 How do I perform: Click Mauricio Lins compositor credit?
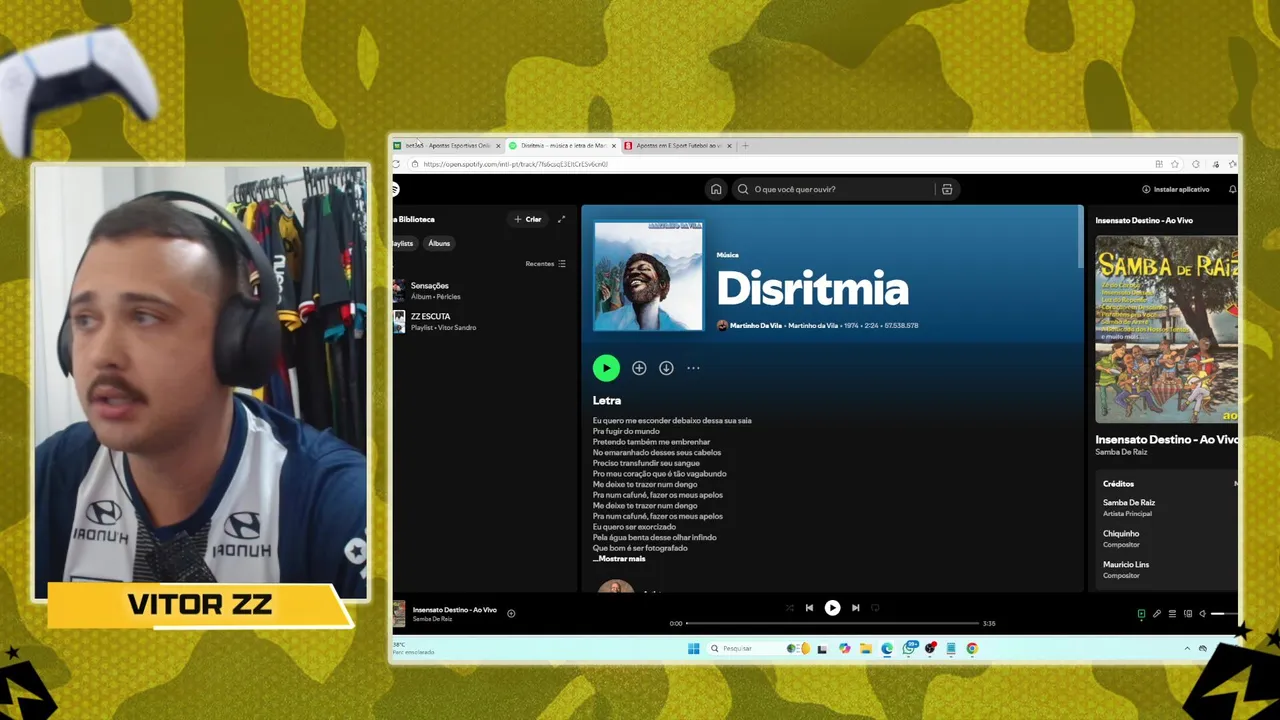coord(1126,565)
